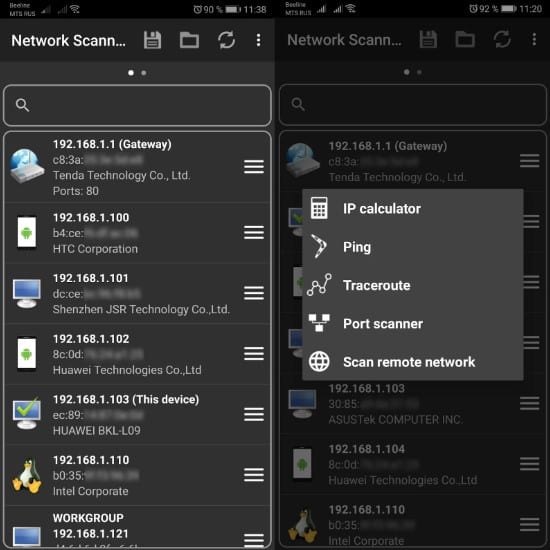The height and width of the screenshot is (550, 550).
Task: Open row menu for ASUSTek 192.168.1.103 in right screen
Action: pos(530,403)
